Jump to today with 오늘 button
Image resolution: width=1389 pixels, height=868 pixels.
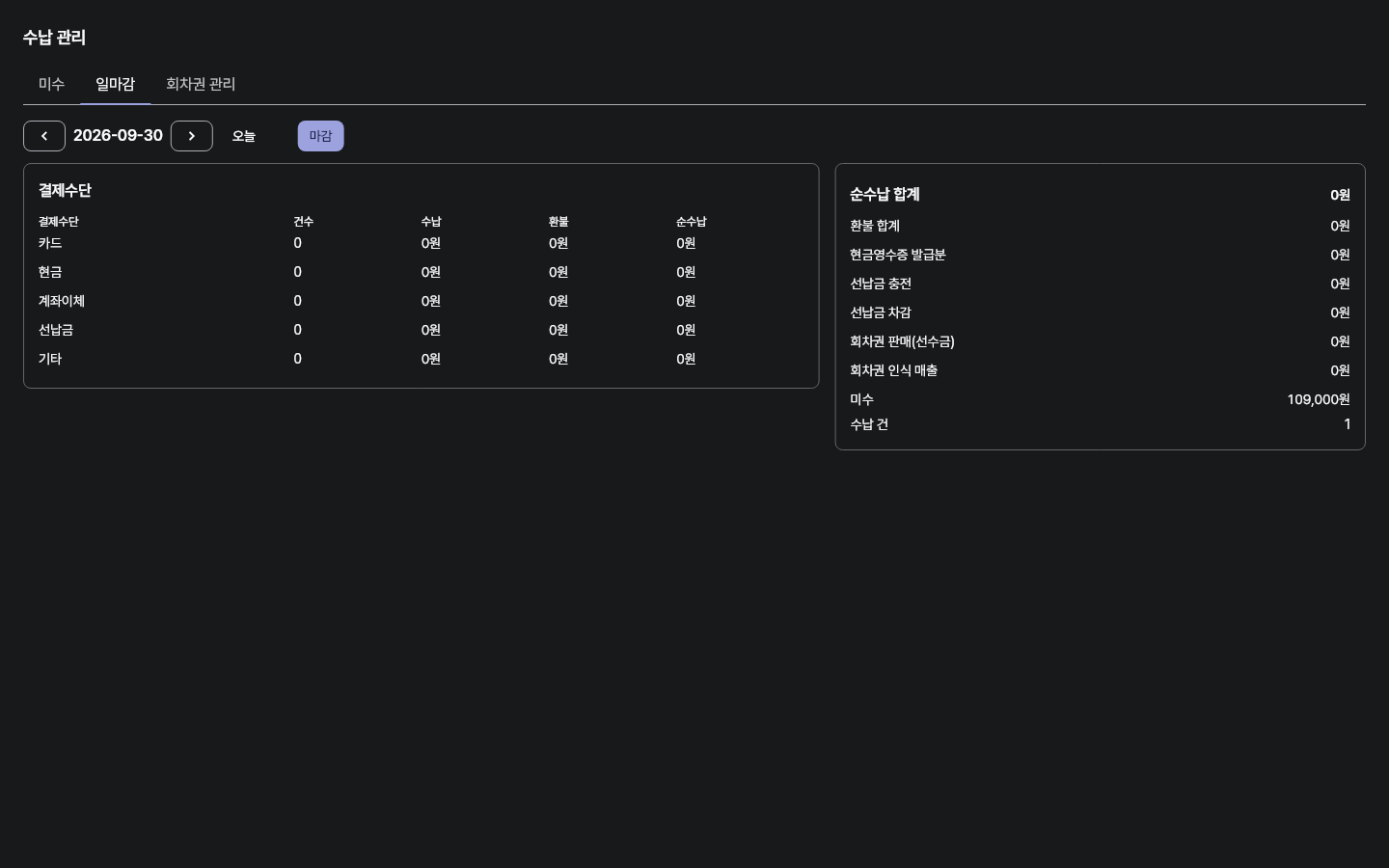pos(244,136)
